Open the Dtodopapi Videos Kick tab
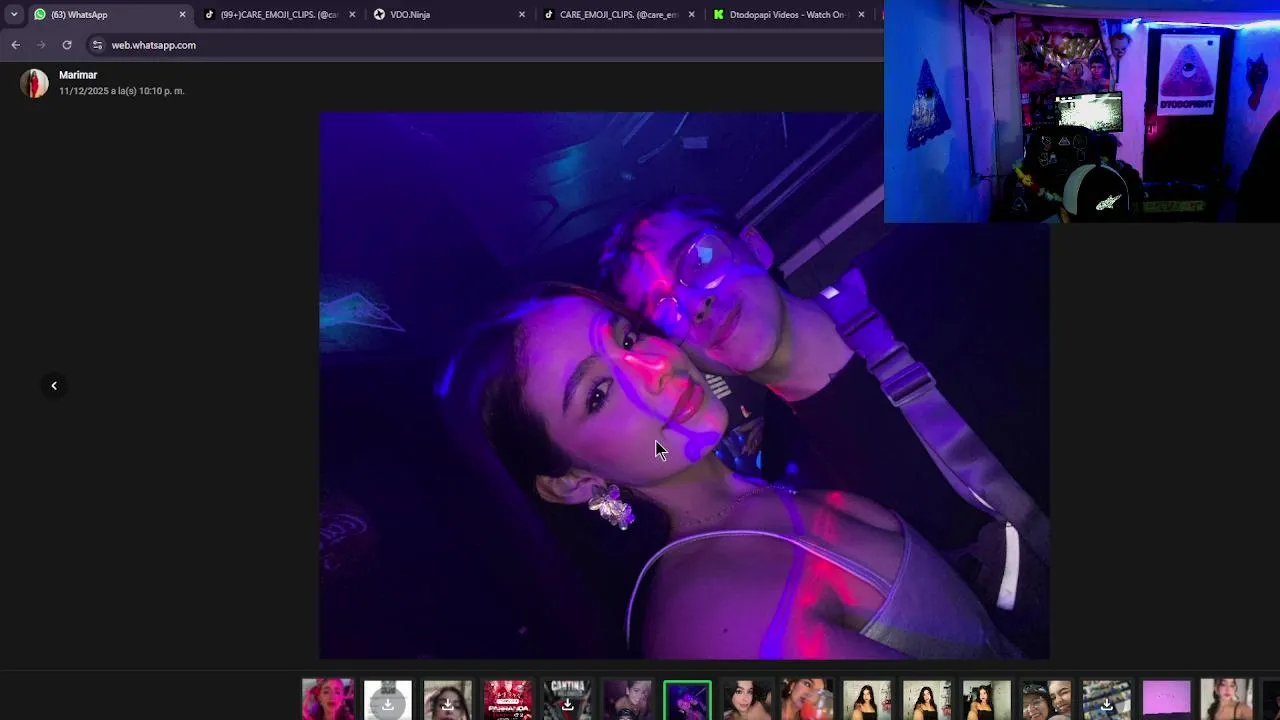 [x=788, y=15]
